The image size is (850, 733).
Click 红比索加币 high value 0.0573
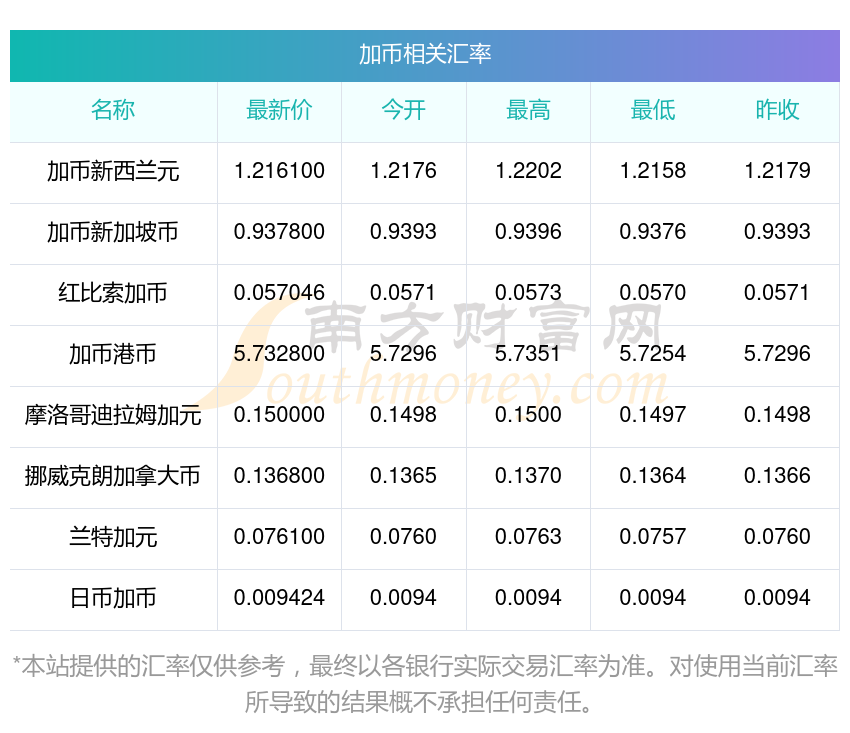coord(528,293)
